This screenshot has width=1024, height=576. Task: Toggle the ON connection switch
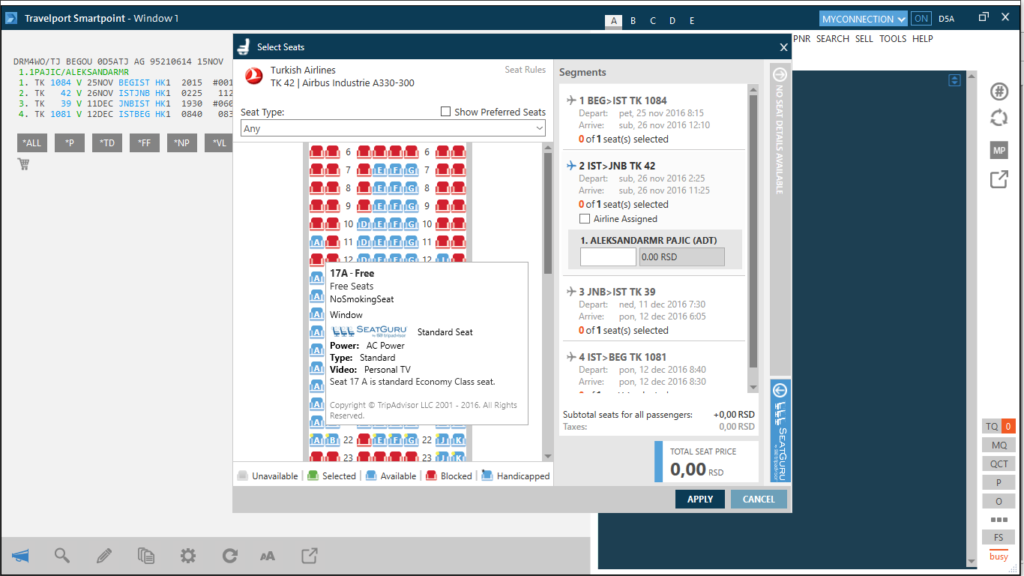click(x=921, y=19)
